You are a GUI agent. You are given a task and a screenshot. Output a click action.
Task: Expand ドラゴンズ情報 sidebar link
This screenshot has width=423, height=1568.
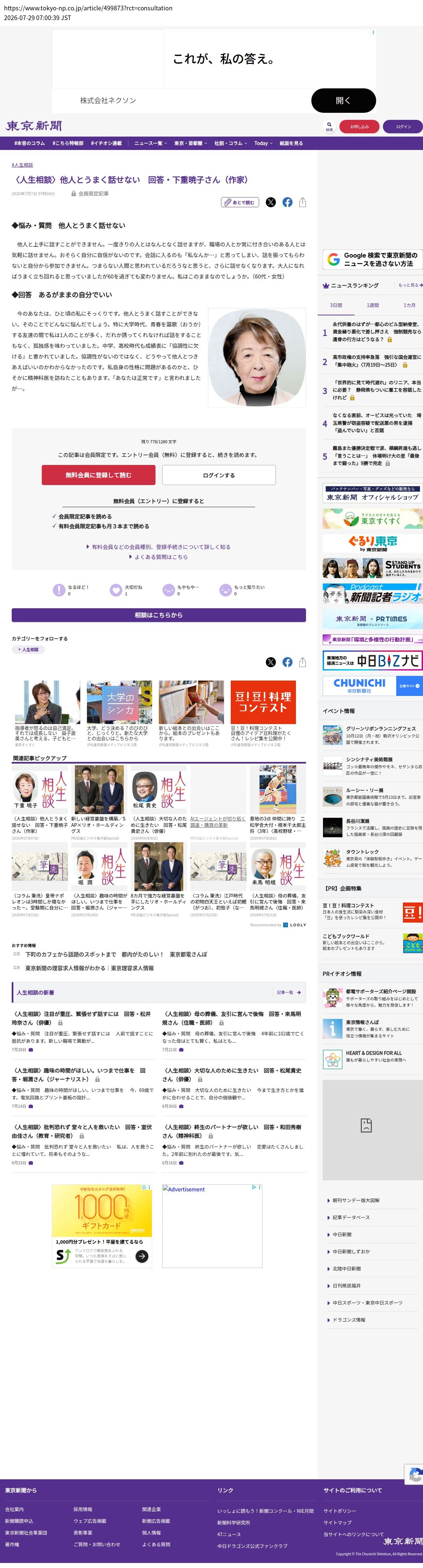[349, 1320]
